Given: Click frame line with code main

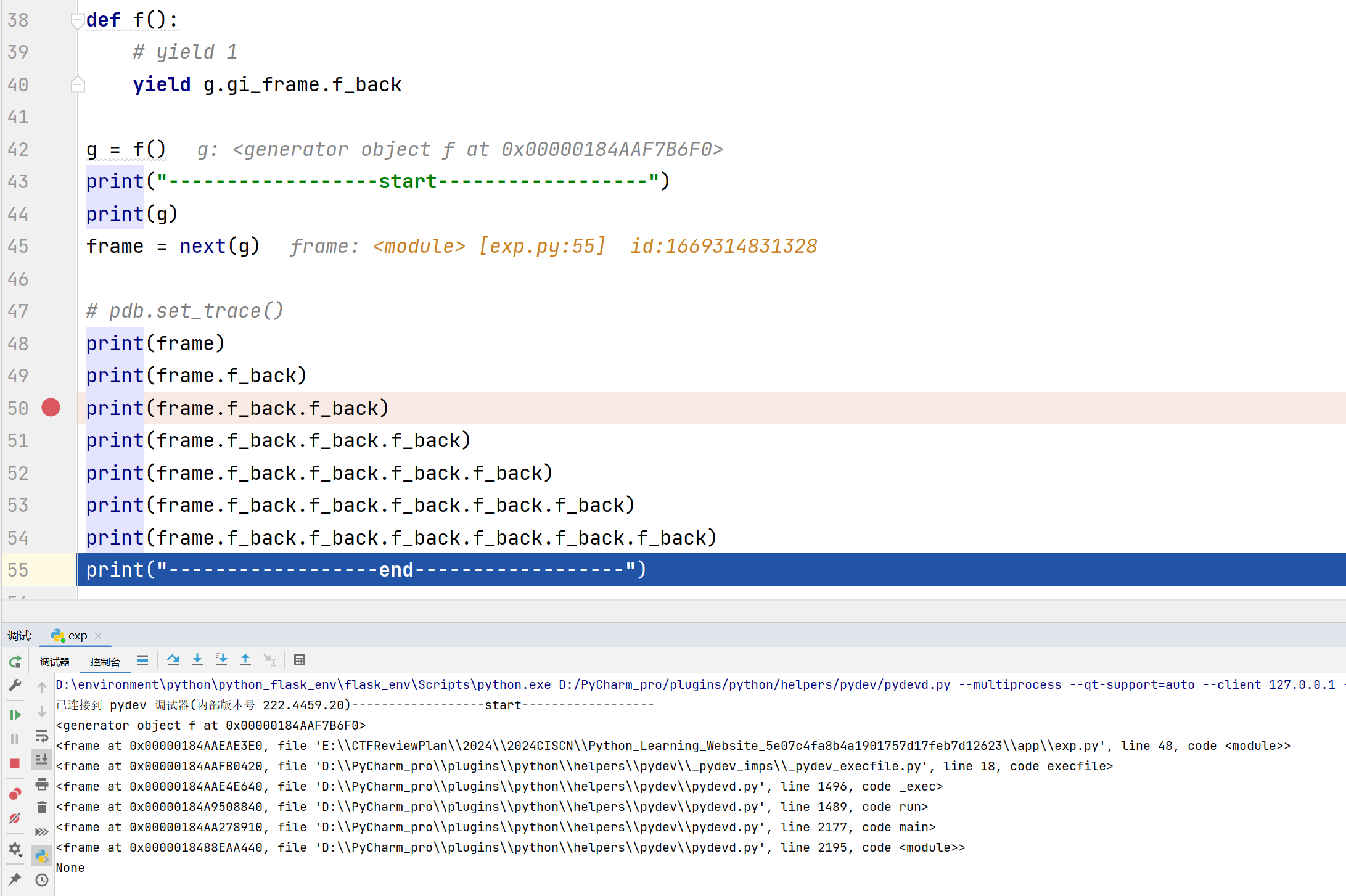Looking at the screenshot, I should tap(496, 827).
